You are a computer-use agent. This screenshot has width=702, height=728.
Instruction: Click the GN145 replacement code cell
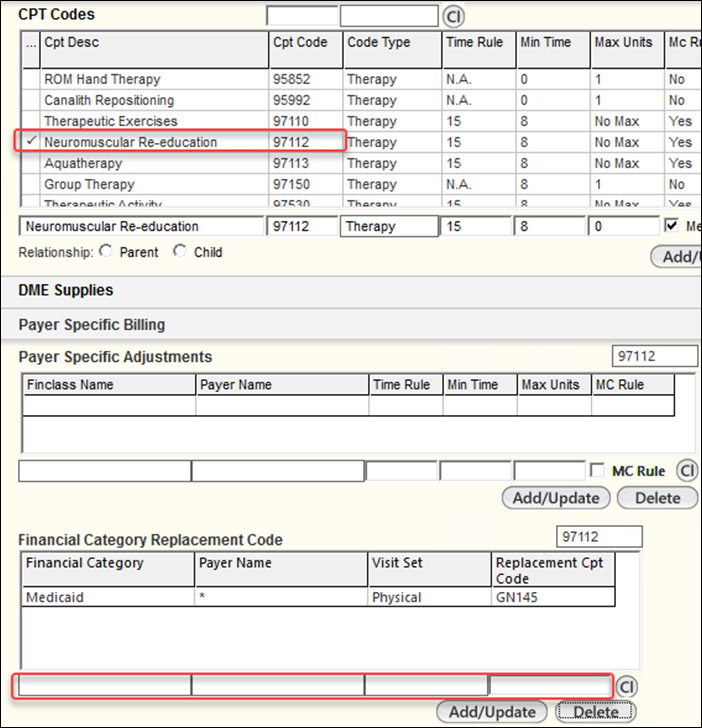pos(553,597)
